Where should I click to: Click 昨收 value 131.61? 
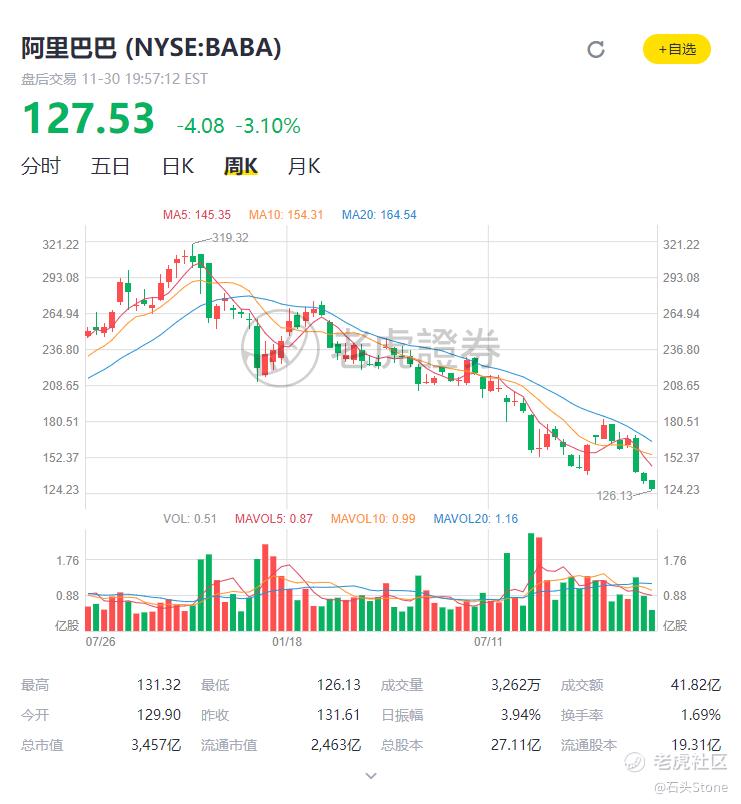pyautogui.click(x=338, y=715)
